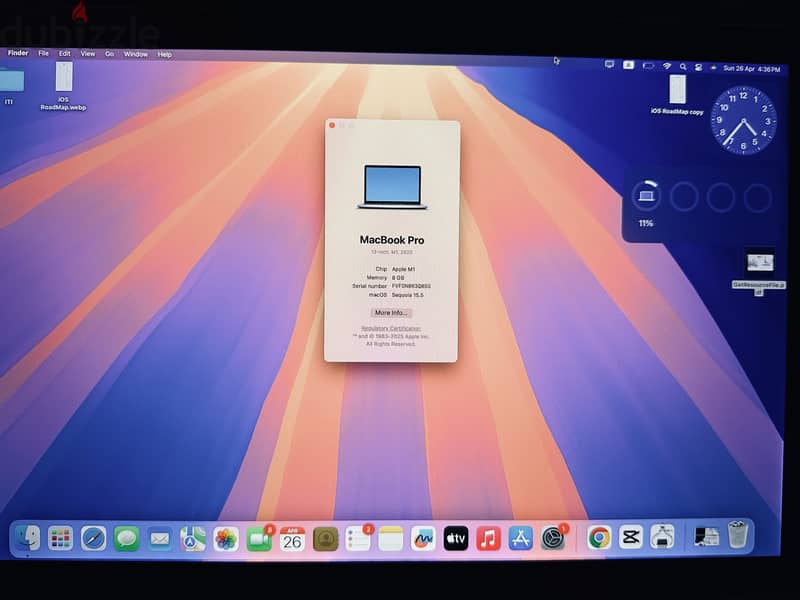Open Screen Mirroring icon in menu bar
This screenshot has width=800, height=600.
tap(609, 64)
